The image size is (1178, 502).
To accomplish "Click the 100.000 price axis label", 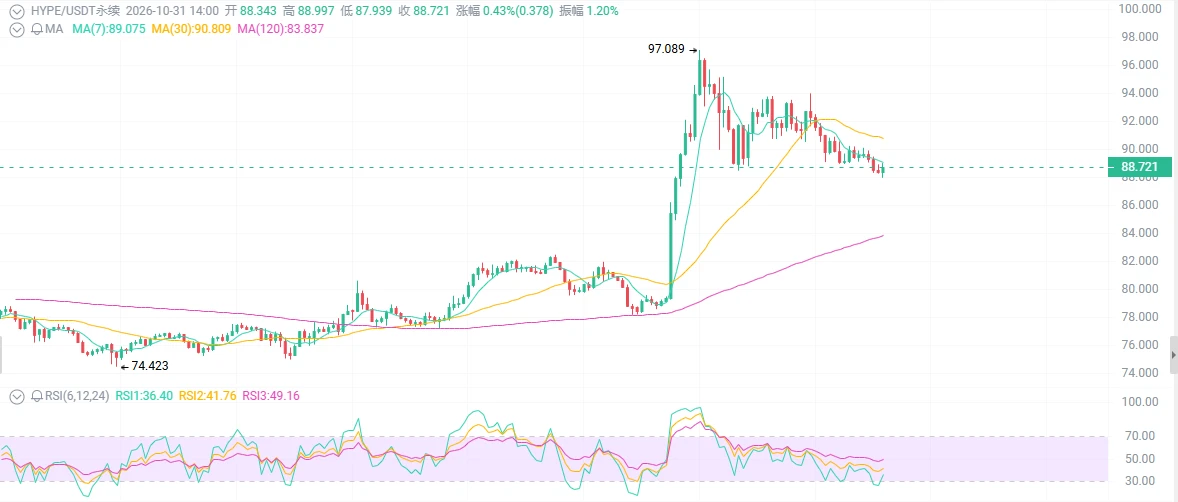I will click(x=1138, y=8).
